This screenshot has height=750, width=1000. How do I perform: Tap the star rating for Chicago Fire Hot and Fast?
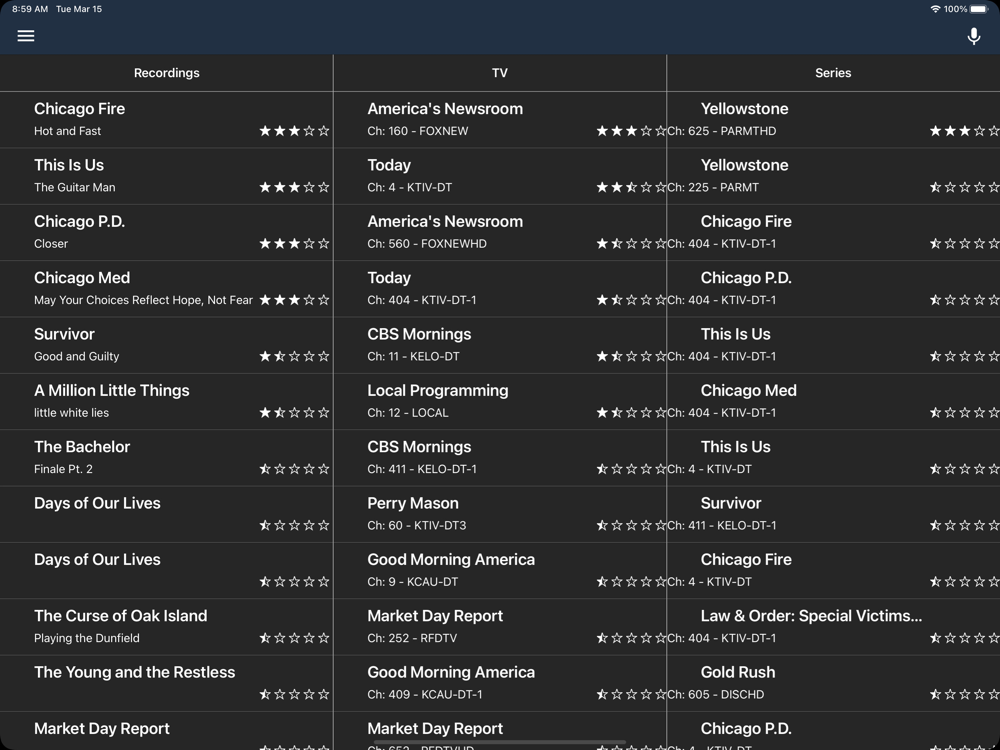point(294,131)
